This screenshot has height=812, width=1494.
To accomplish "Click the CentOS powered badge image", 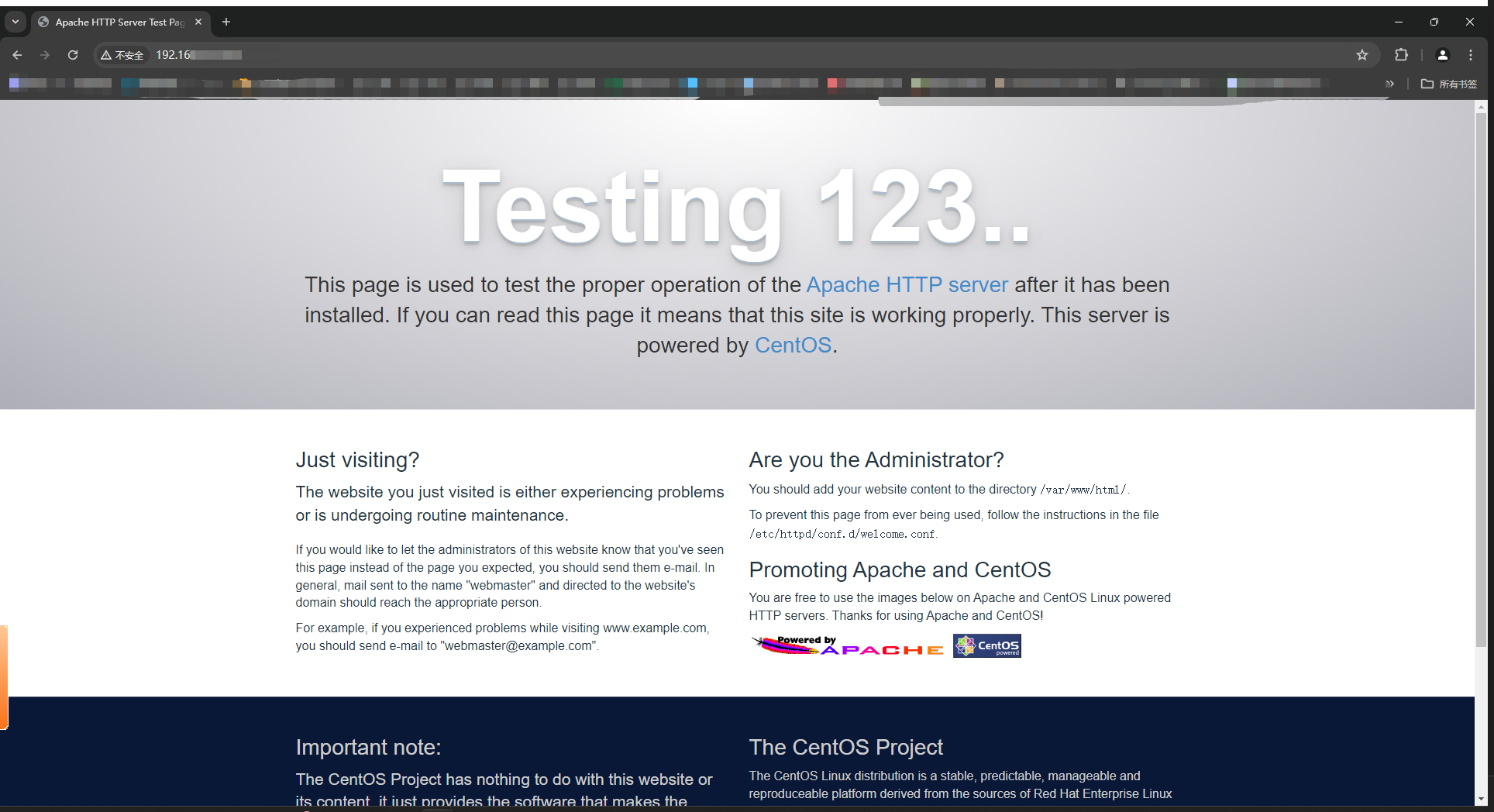I will coord(987,646).
